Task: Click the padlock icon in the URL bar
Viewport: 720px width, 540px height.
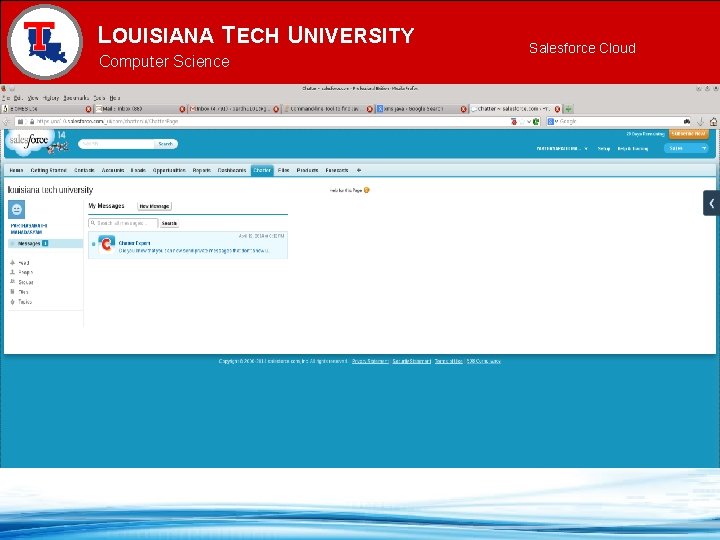Action: [x=32, y=122]
